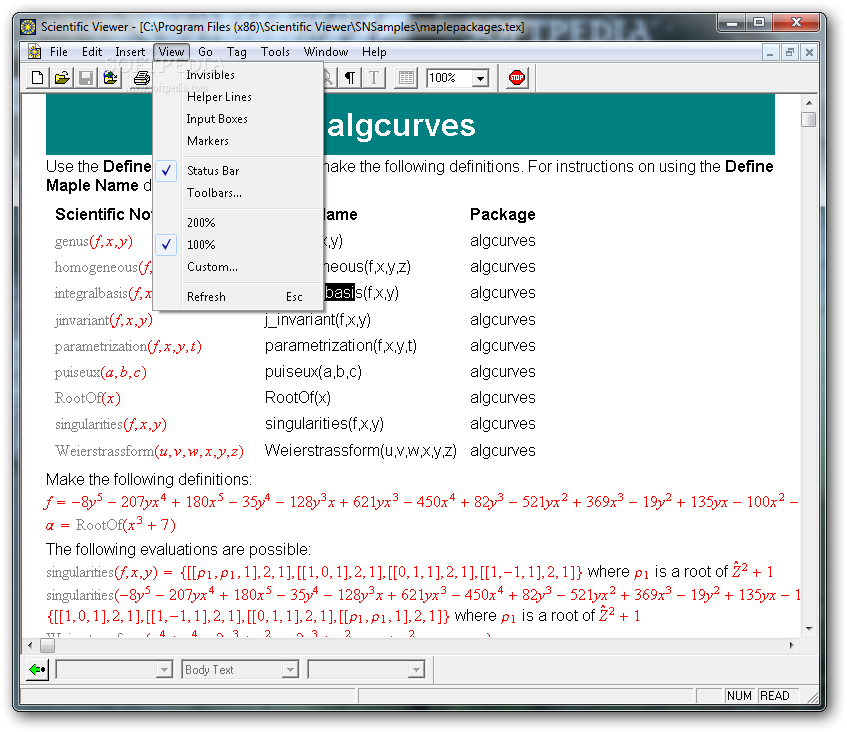Toggle Markers display
Image resolution: width=847 pixels, height=732 pixels.
pyautogui.click(x=239, y=141)
